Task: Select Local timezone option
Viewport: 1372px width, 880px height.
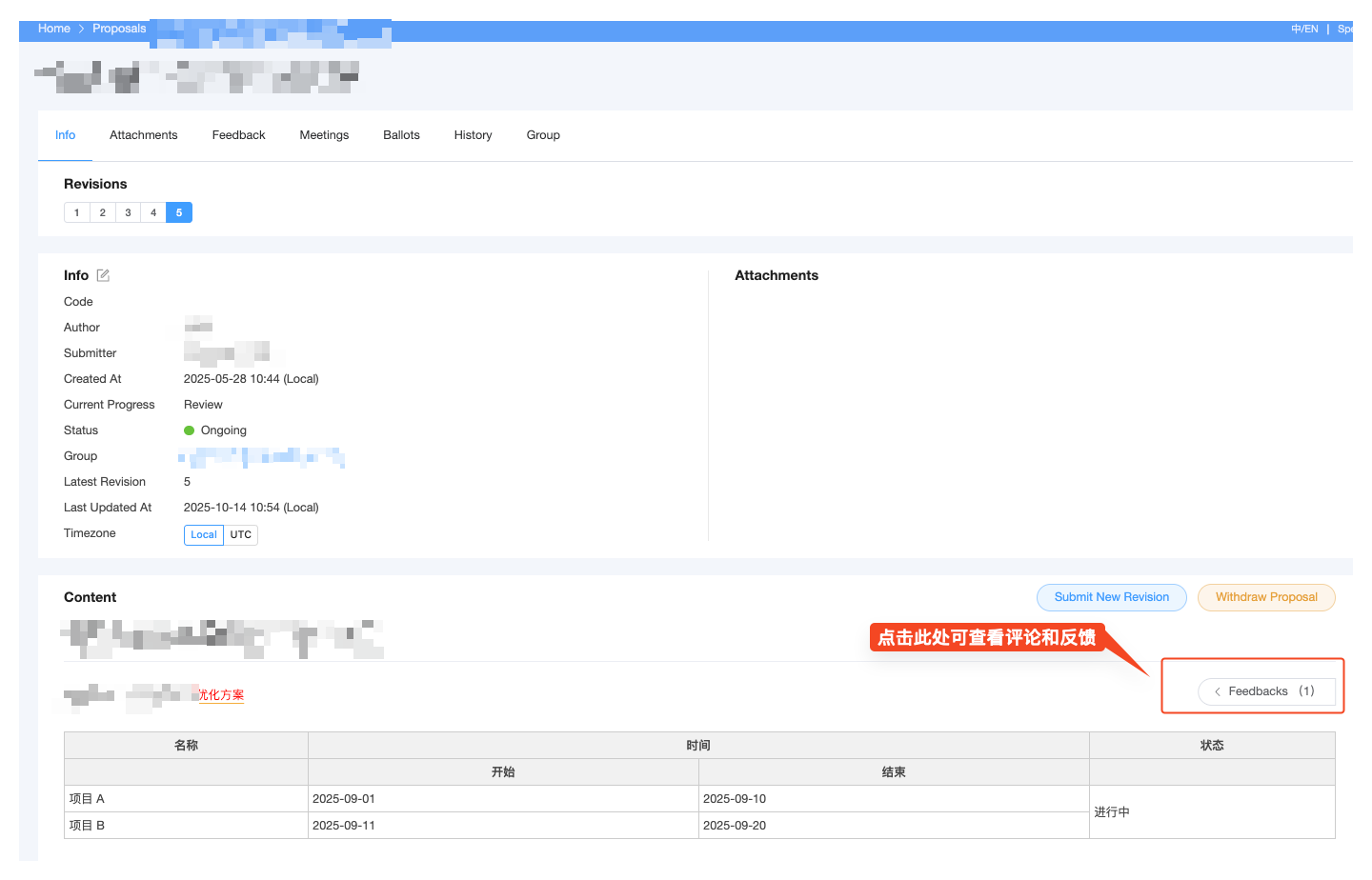Action: [x=203, y=534]
